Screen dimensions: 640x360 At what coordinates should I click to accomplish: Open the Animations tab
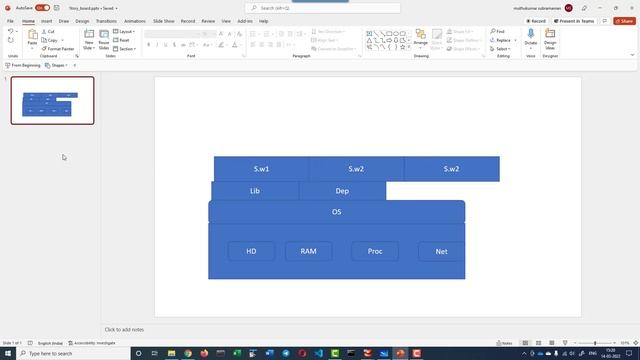click(135, 21)
